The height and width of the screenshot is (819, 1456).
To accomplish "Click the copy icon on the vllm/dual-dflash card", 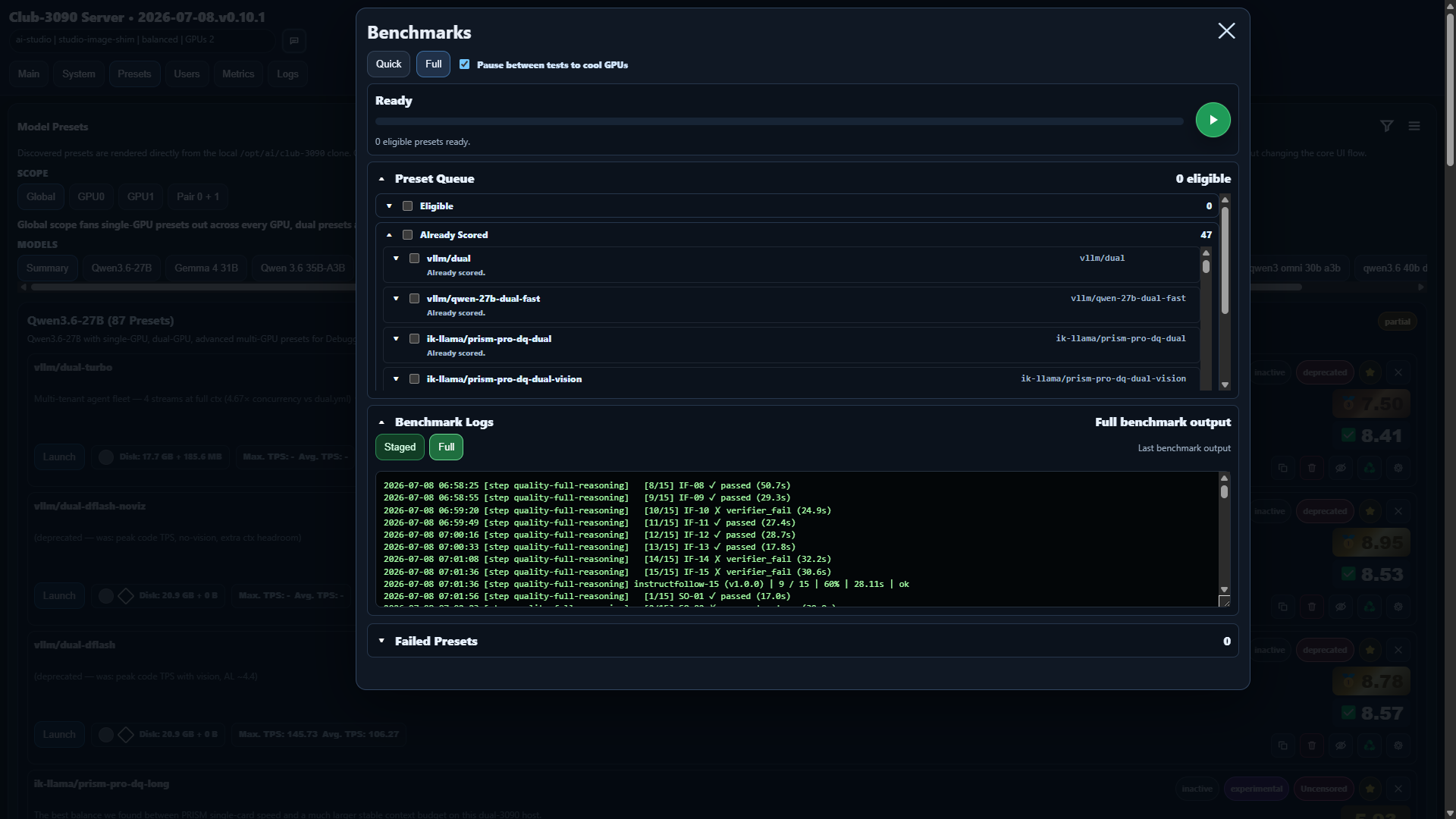I will (1282, 745).
